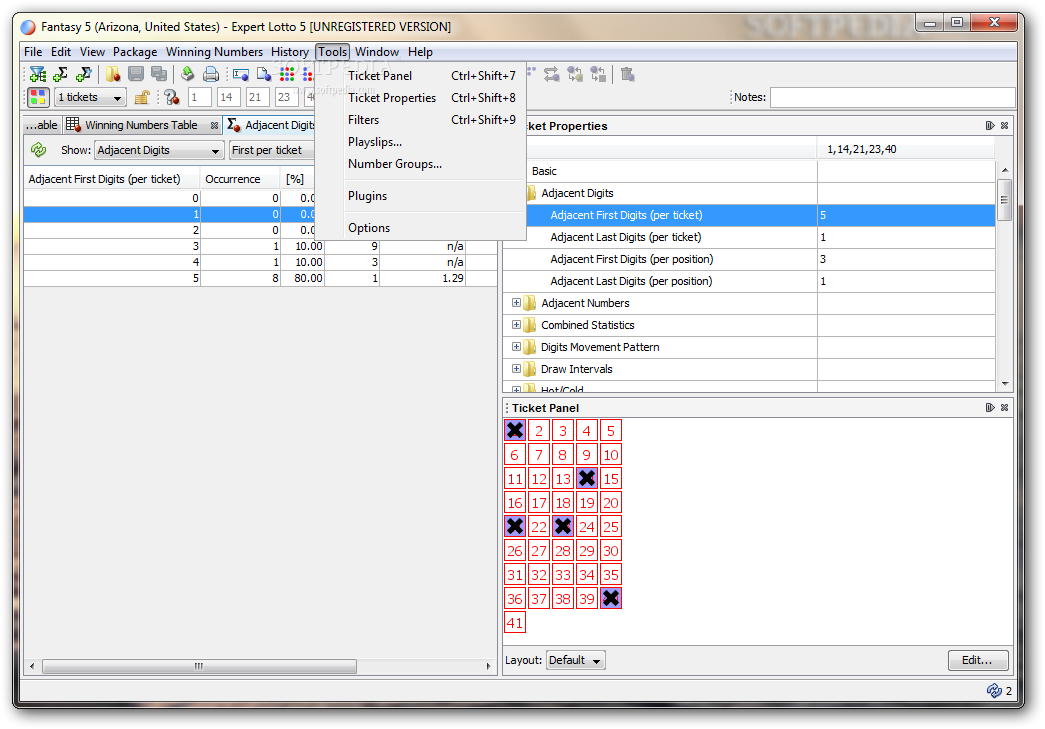Toggle number 41 in Ticket Panel
The image size is (1045, 729).
tap(515, 622)
